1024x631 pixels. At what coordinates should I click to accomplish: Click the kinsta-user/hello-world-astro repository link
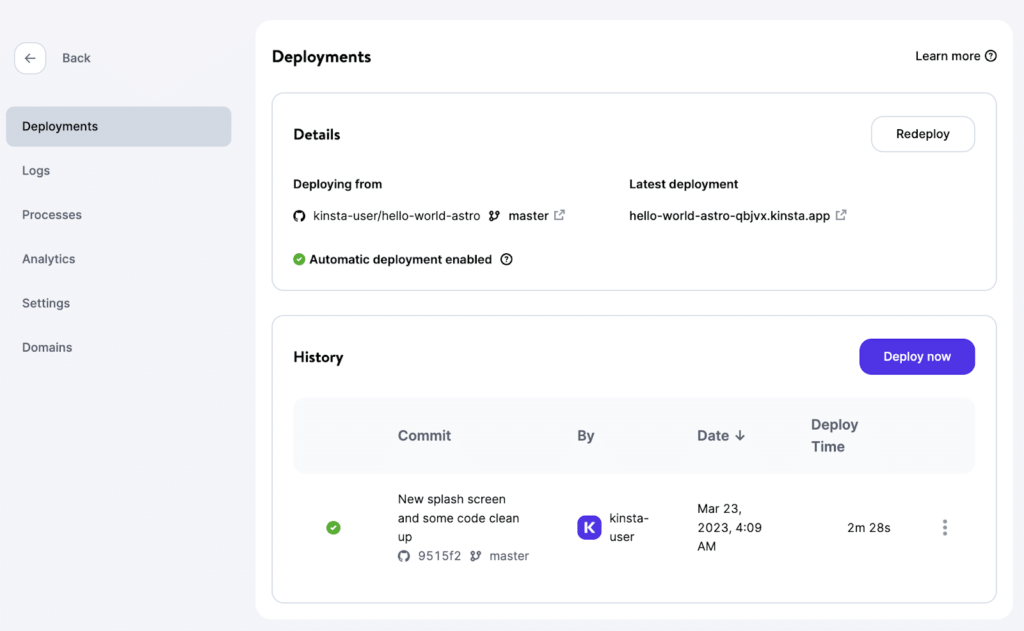click(x=396, y=215)
